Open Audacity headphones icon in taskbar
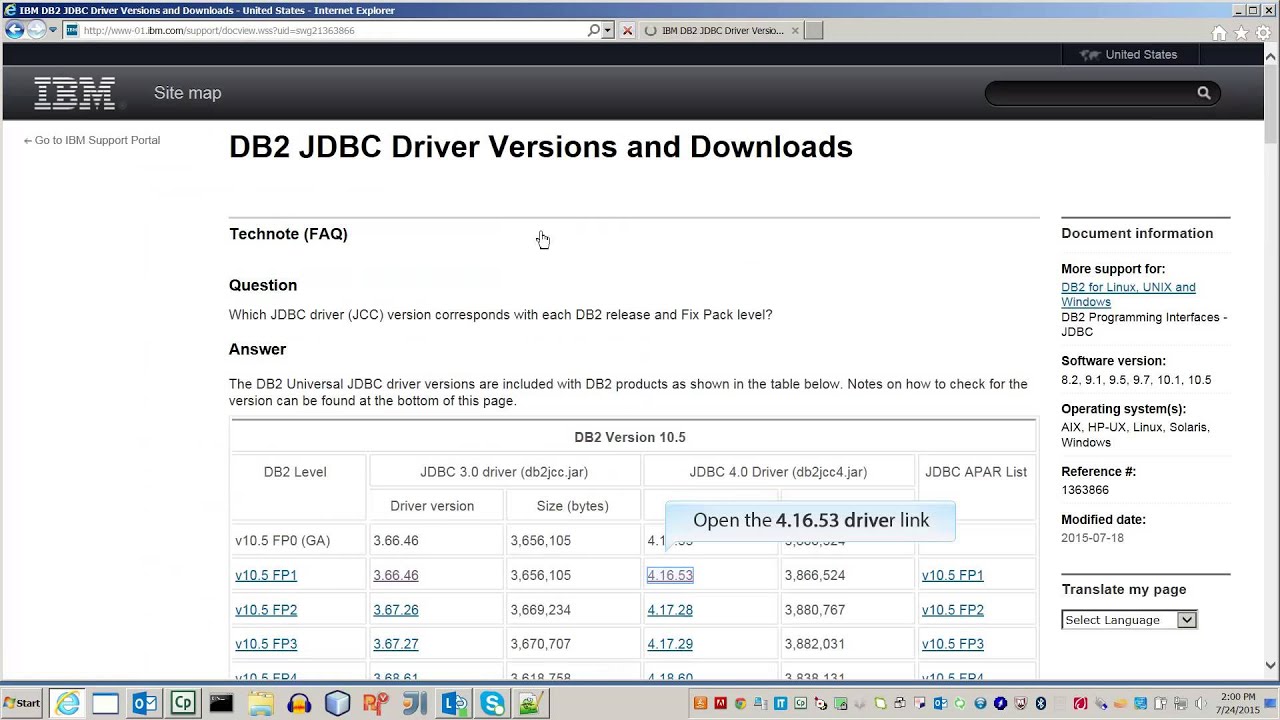1280x720 pixels. pos(299,704)
